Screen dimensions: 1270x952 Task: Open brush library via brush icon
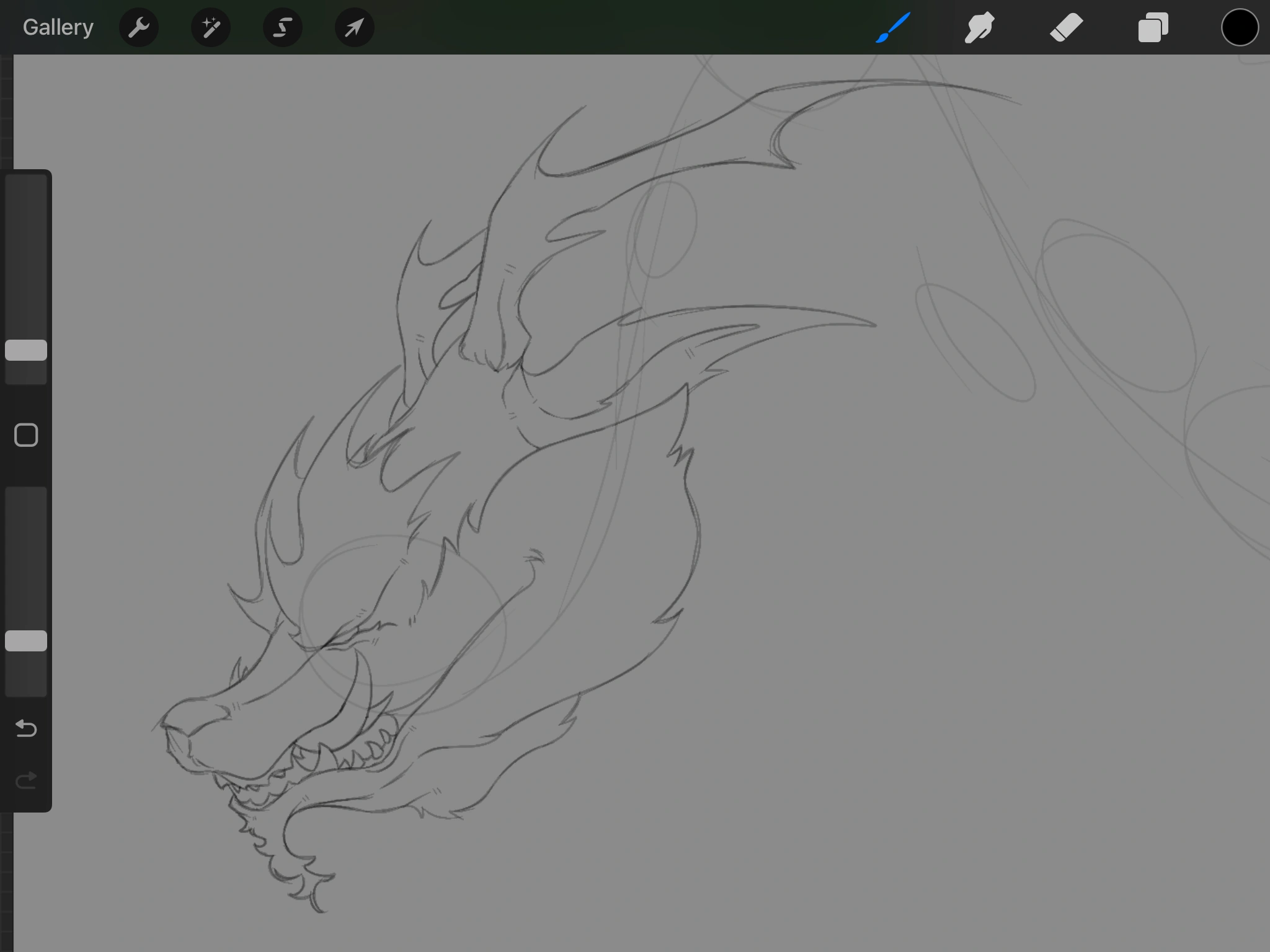tap(891, 27)
